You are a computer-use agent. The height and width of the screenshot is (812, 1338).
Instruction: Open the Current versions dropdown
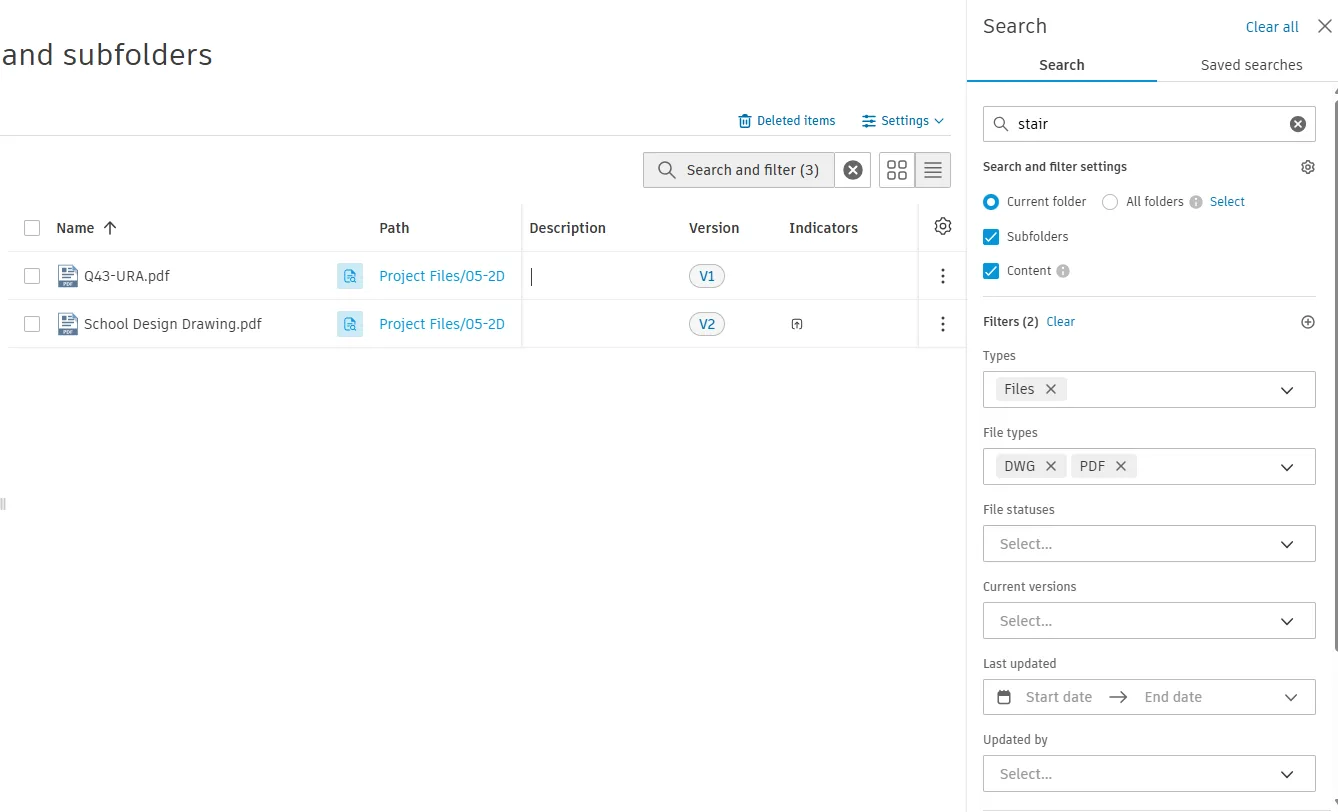(x=1149, y=621)
